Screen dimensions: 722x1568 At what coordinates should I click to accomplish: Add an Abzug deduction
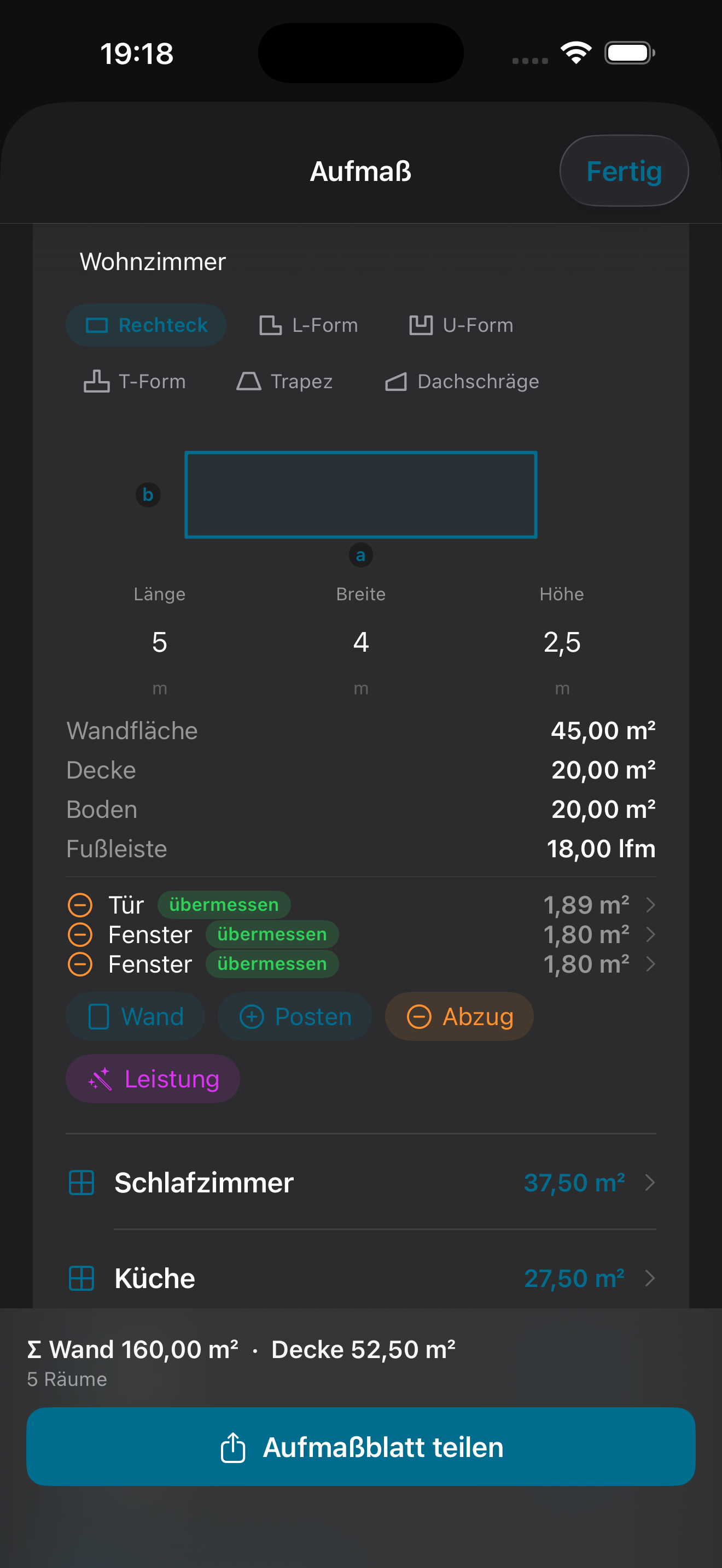459,1016
